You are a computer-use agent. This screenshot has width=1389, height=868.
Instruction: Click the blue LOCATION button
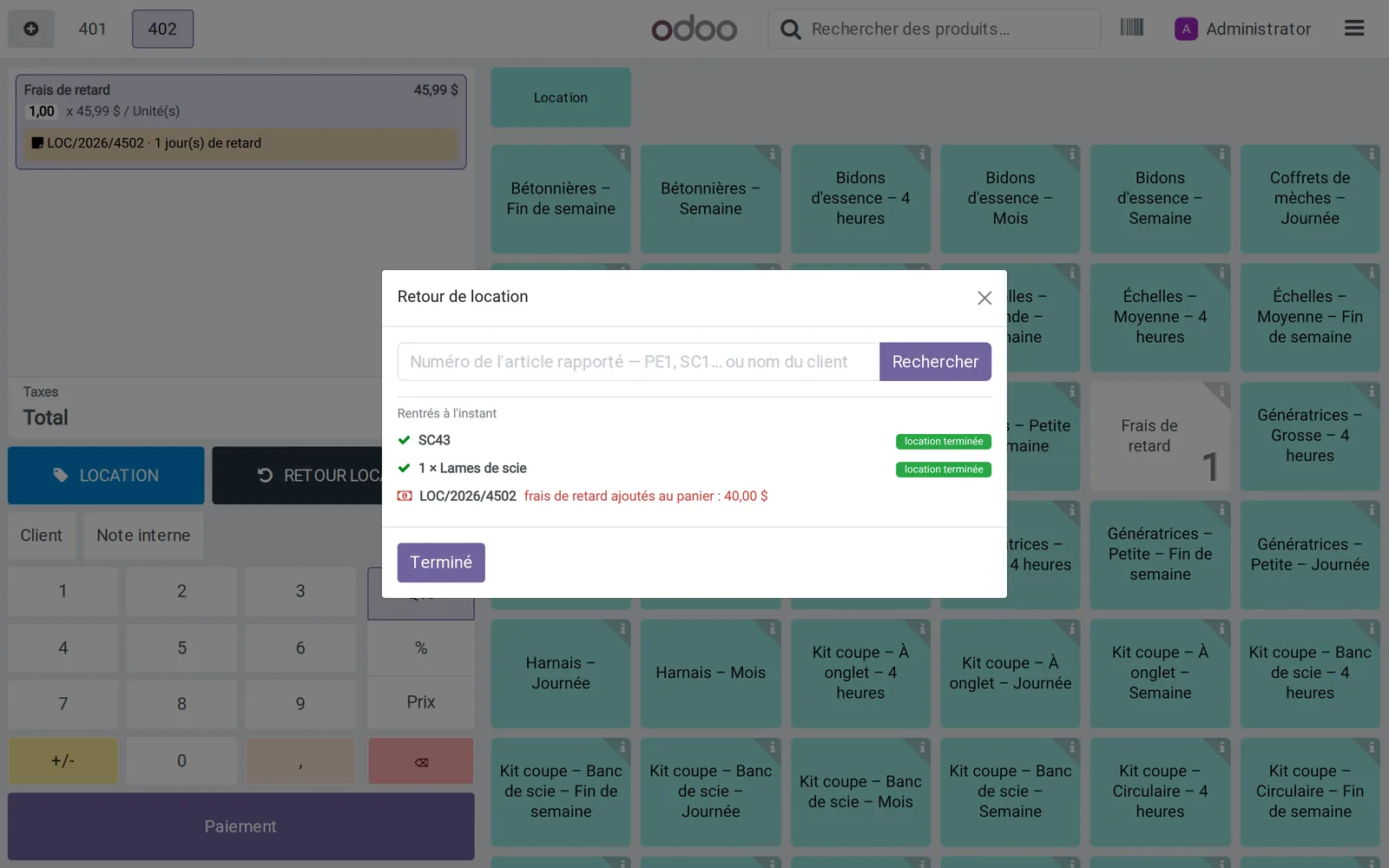click(x=106, y=476)
